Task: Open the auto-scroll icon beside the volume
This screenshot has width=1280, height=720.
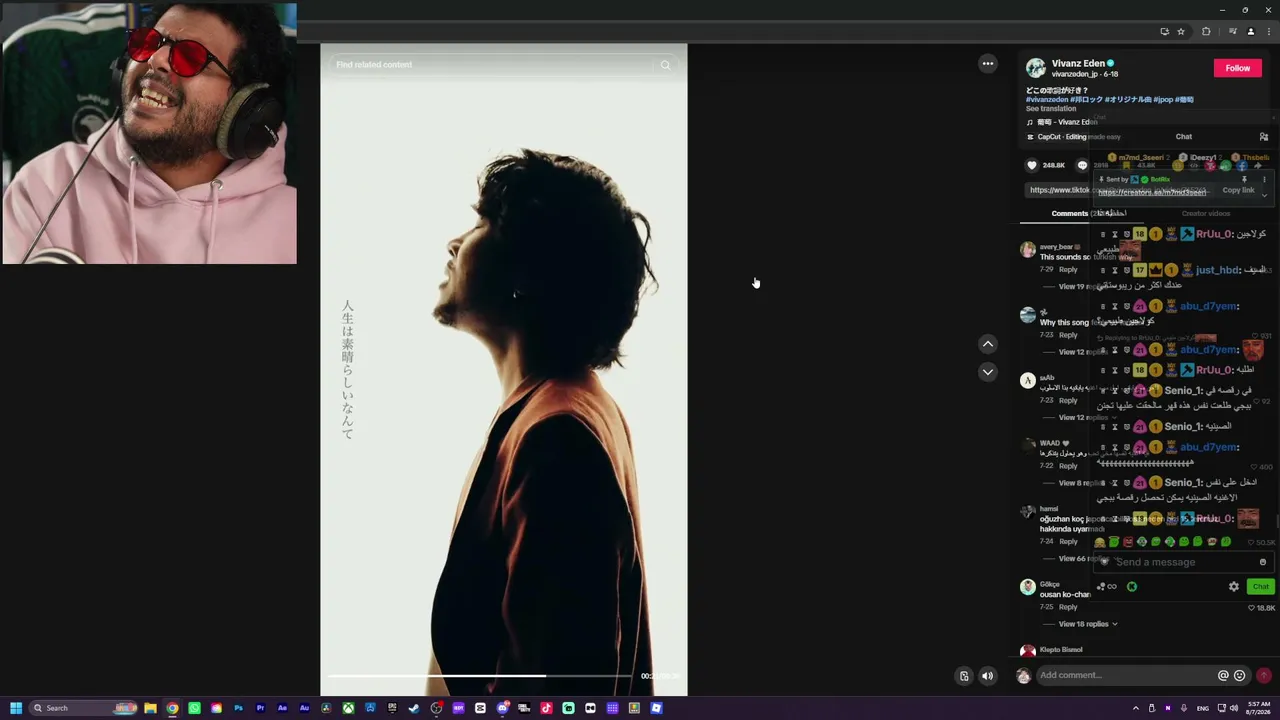Action: [x=964, y=676]
